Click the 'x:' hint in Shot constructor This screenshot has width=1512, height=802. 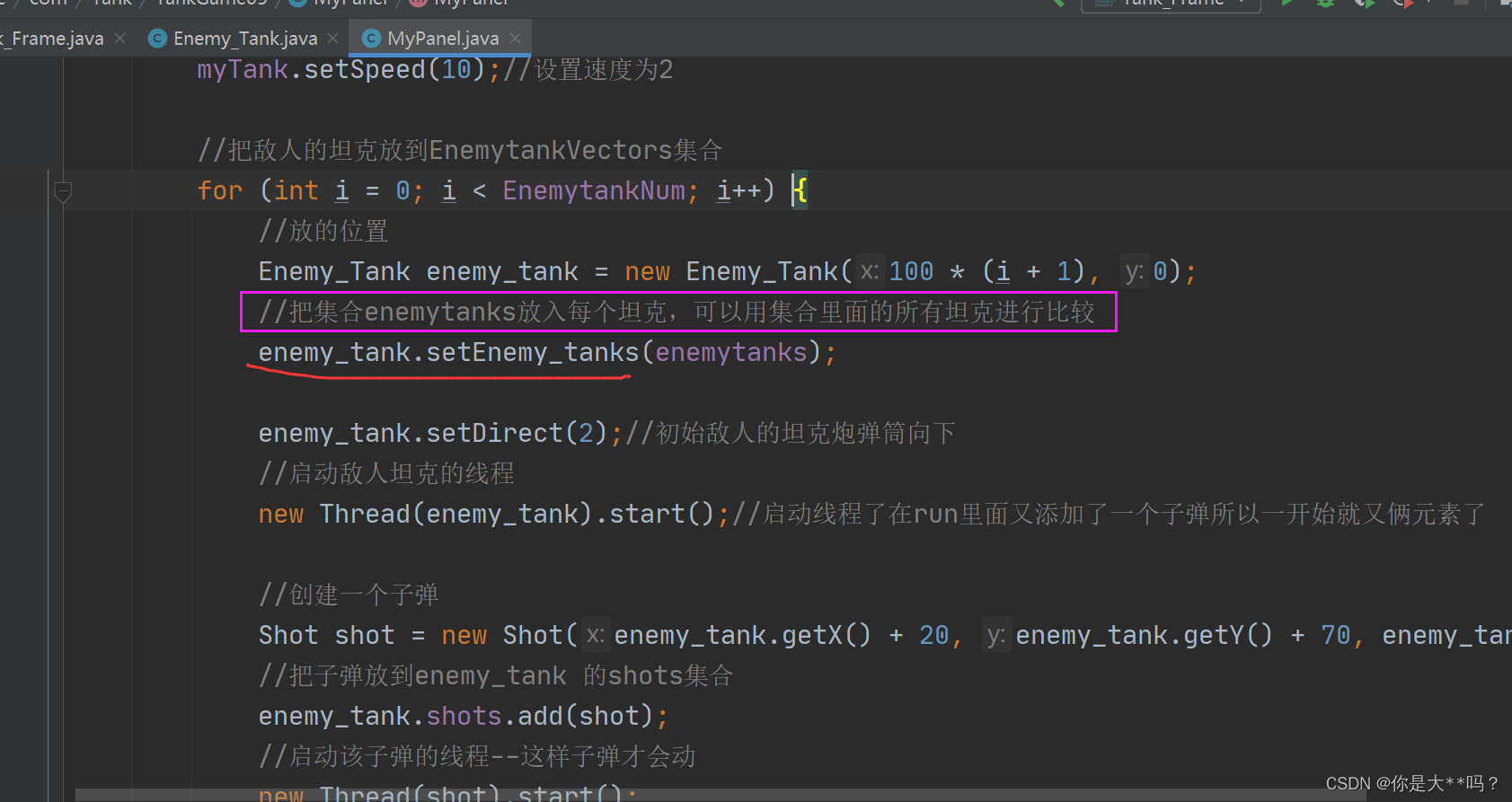tap(595, 635)
